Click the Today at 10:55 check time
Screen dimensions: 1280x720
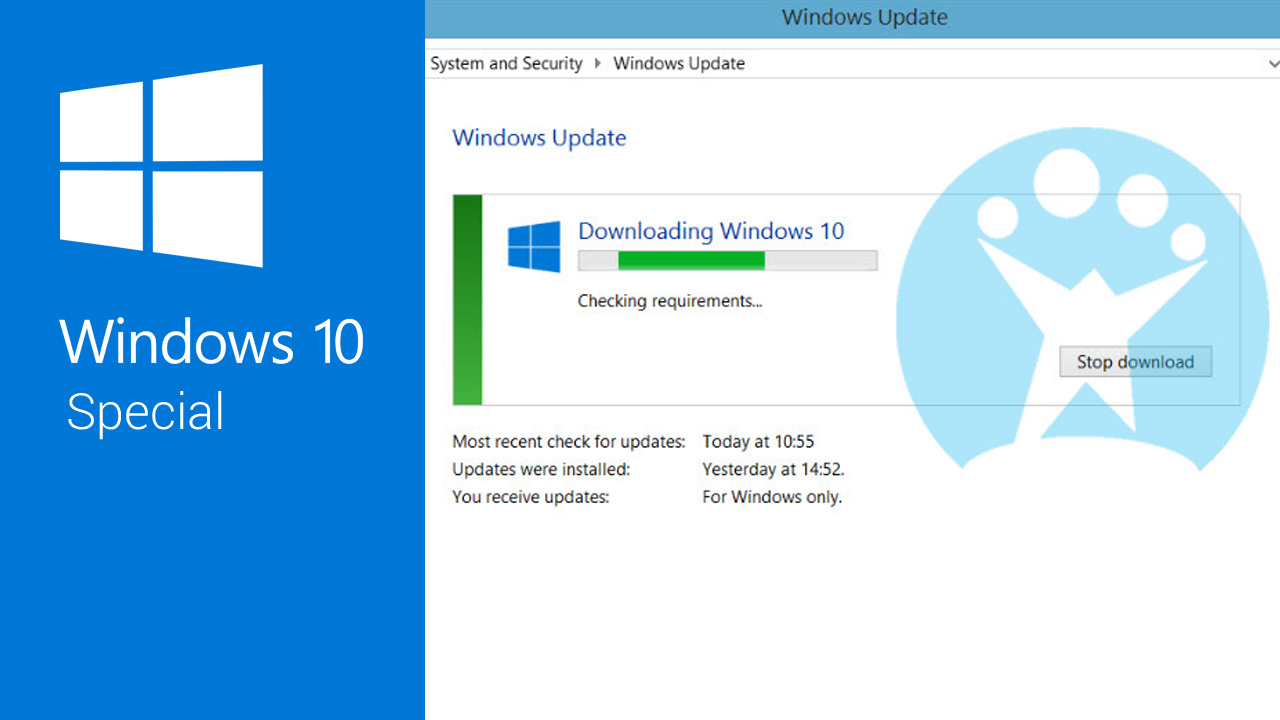click(758, 441)
